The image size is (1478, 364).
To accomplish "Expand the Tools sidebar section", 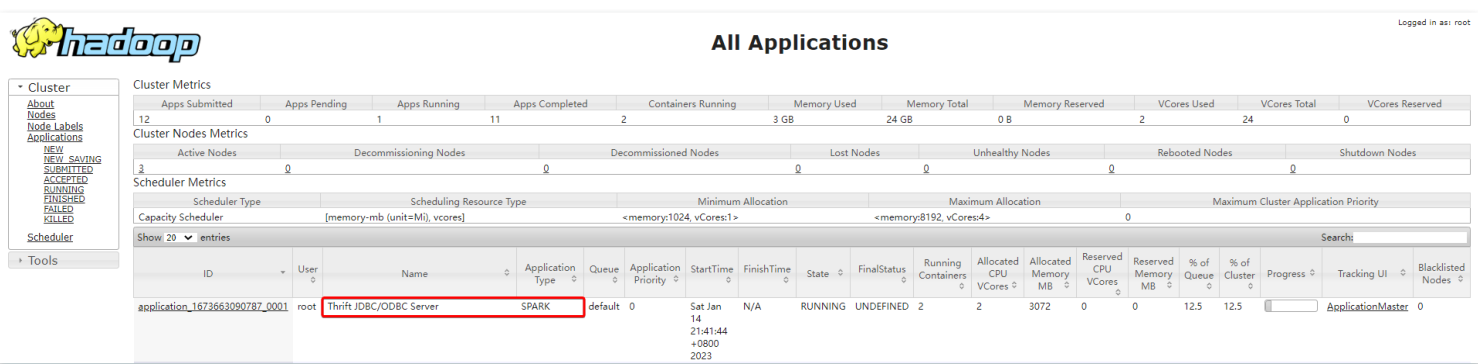I will click(x=63, y=261).
